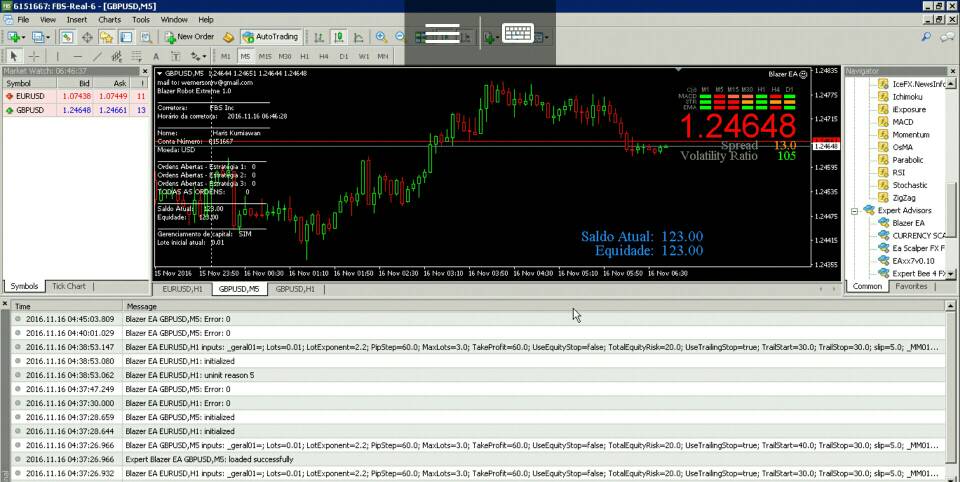Screen dimensions: 960x482
Task: Switch chart to candlesticks display
Action: coord(340,37)
